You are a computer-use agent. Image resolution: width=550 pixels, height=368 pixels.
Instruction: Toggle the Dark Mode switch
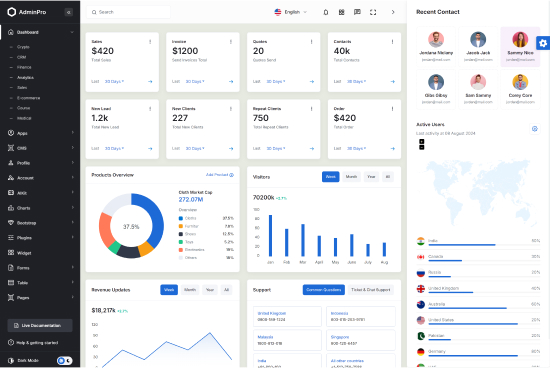coord(65,360)
